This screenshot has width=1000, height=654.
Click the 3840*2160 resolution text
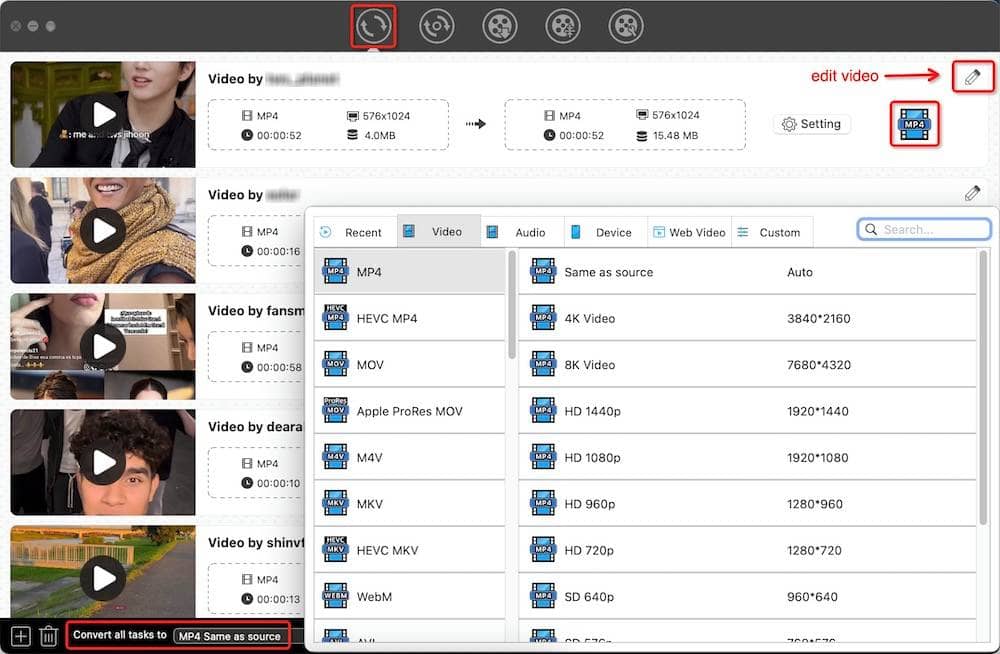point(818,318)
